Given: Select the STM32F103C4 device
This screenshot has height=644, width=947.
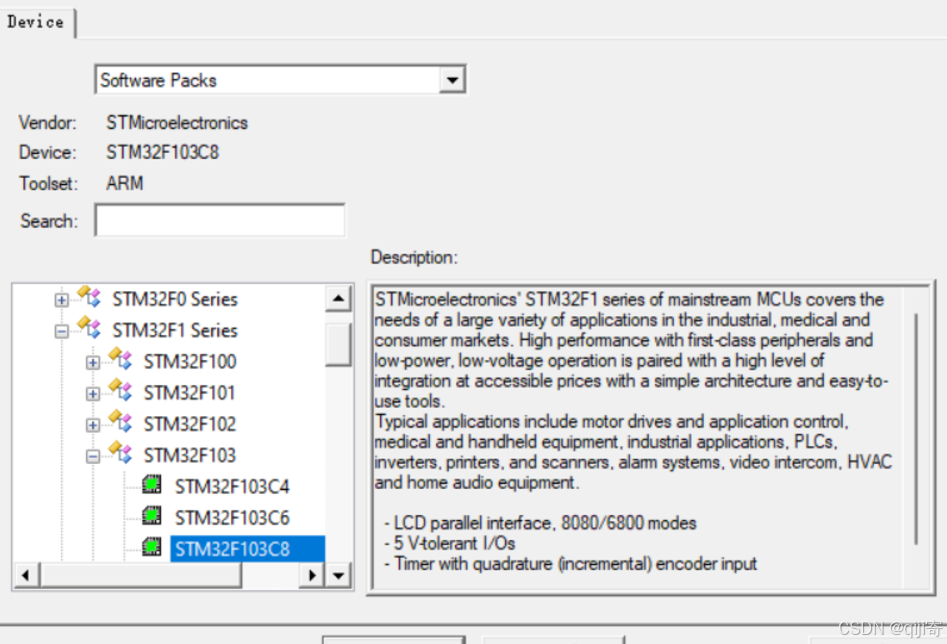Looking at the screenshot, I should click(x=233, y=487).
